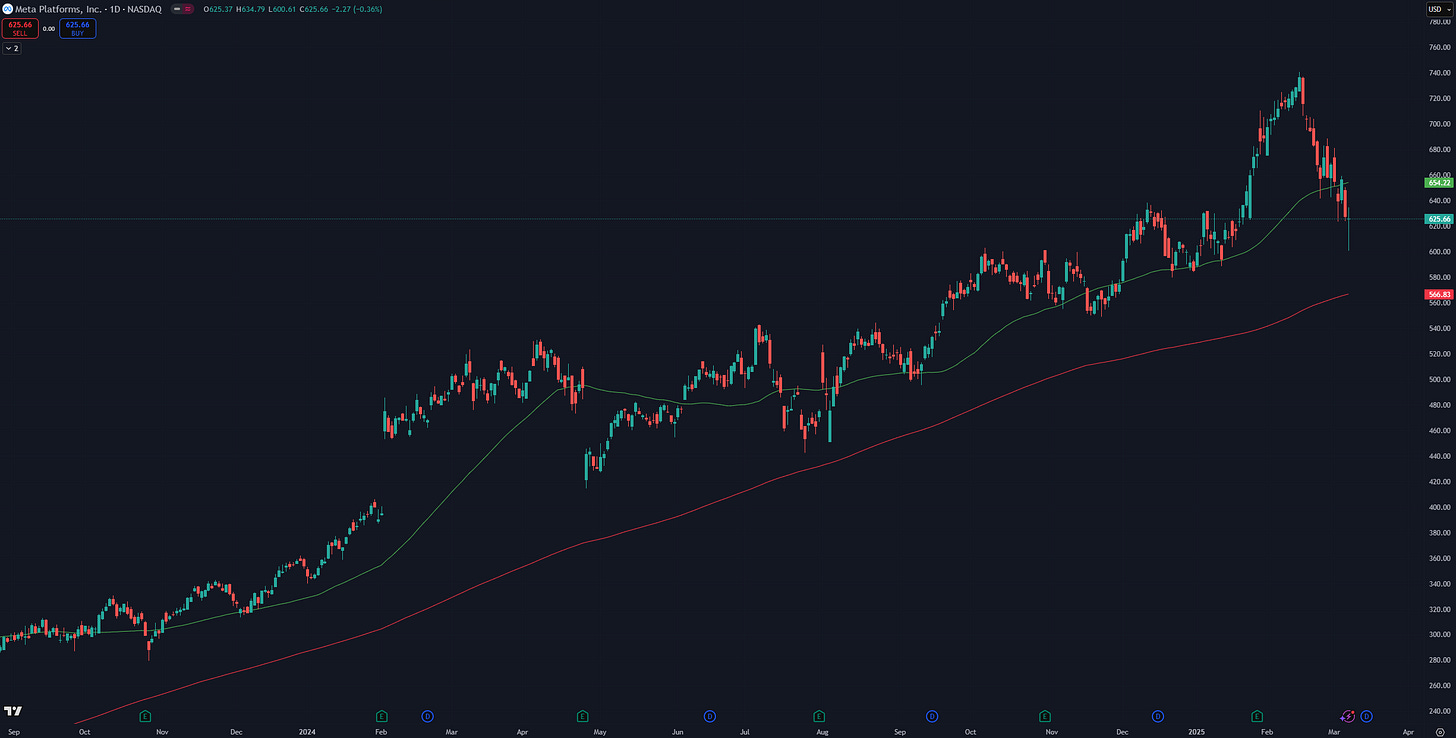This screenshot has width=1456, height=738.
Task: Click the pink data-mode icon beside NASDAQ
Action: pyautogui.click(x=187, y=9)
